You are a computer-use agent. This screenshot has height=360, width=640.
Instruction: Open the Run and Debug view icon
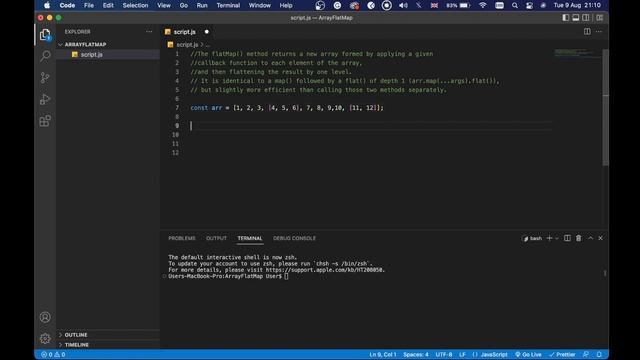tap(45, 99)
